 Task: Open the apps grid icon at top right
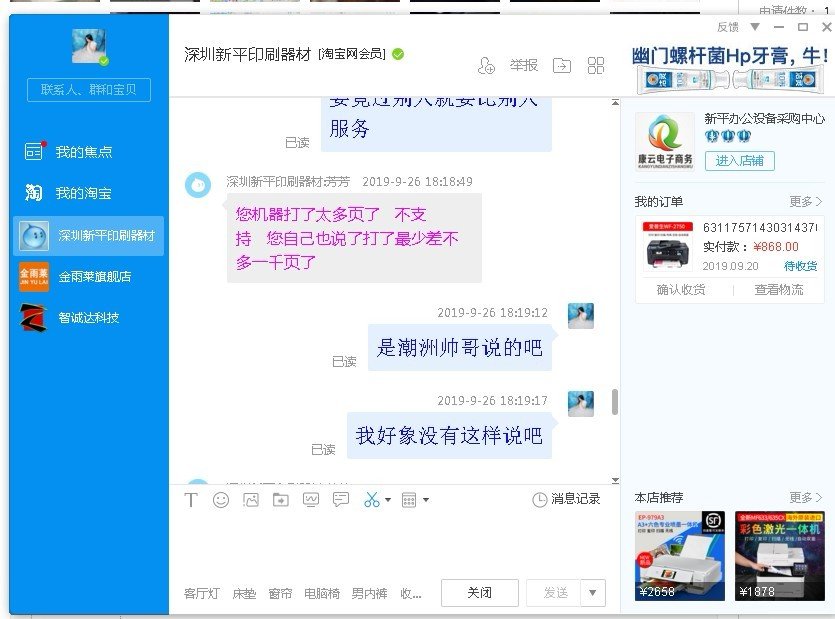596,64
